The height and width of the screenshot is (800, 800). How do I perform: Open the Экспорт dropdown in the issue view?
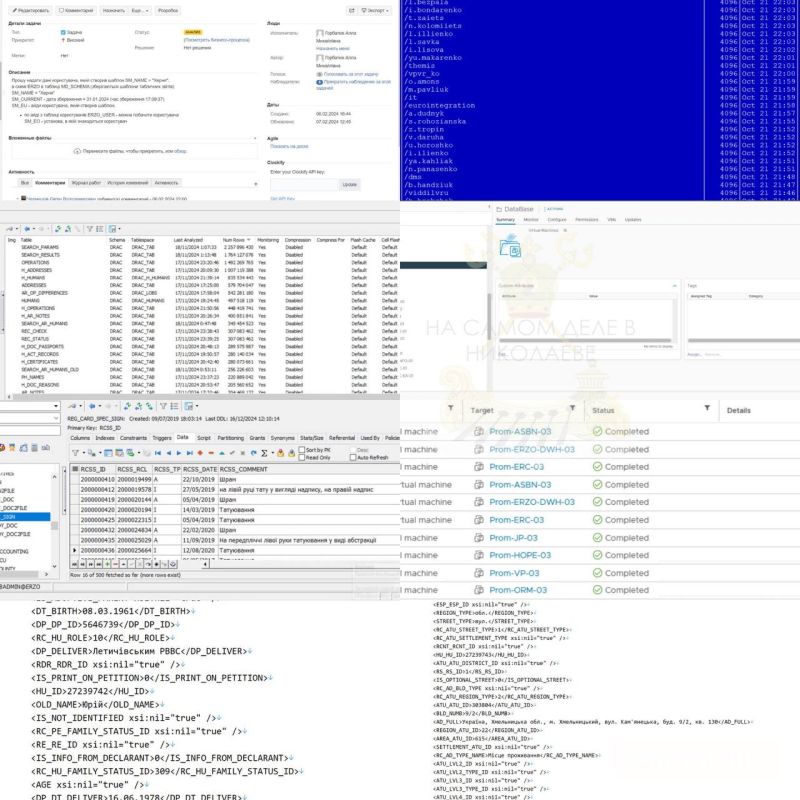click(375, 10)
